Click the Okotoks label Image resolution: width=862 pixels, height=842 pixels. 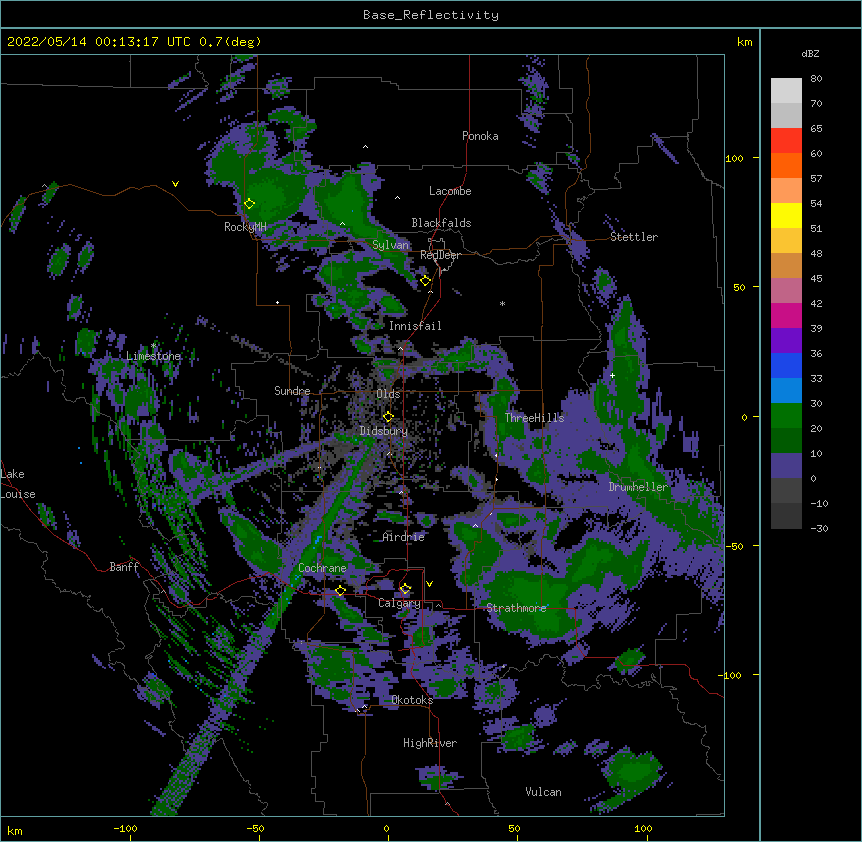tap(412, 700)
